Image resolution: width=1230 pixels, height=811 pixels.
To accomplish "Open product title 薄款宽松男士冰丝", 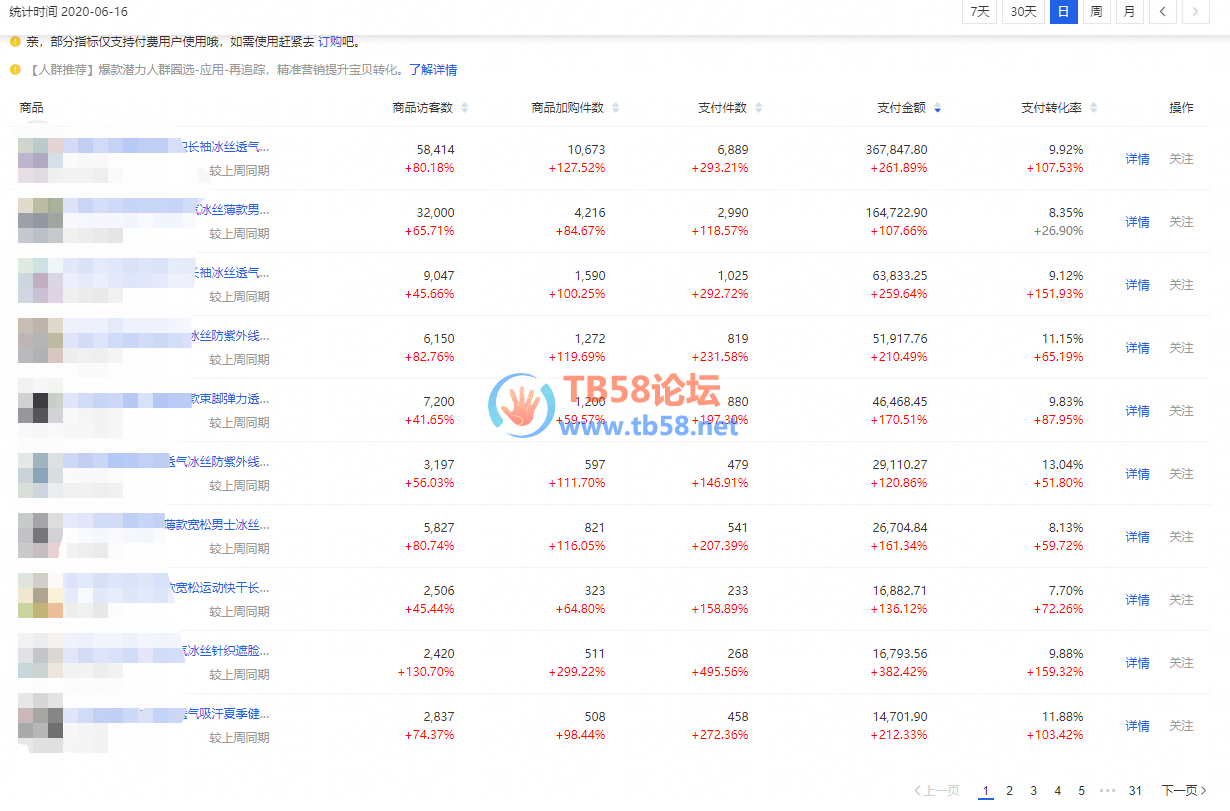I will tap(217, 525).
